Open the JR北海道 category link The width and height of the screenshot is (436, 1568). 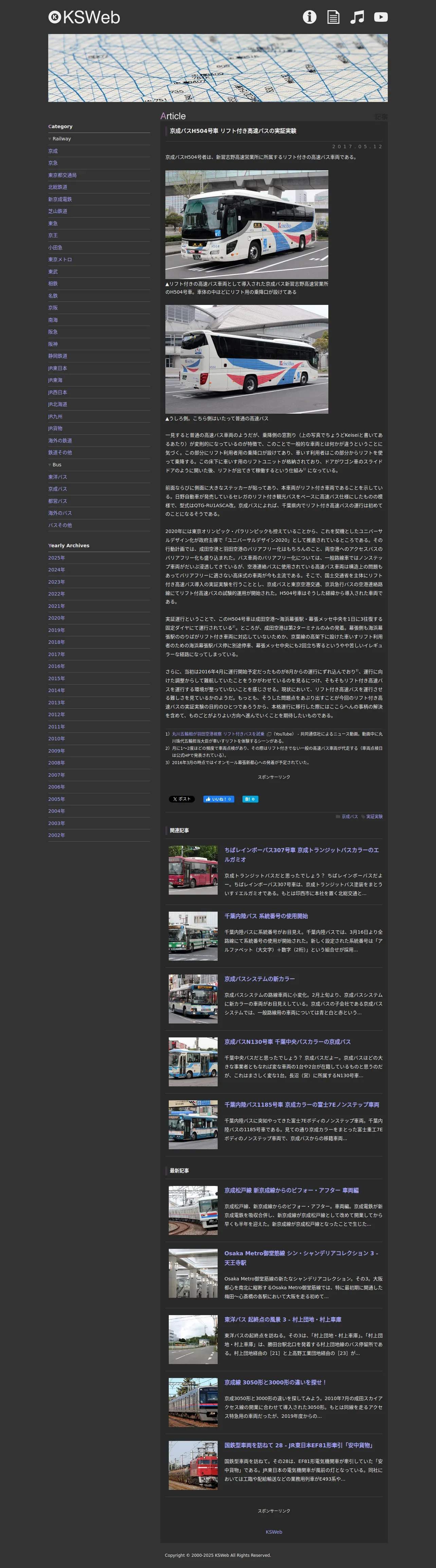click(58, 404)
